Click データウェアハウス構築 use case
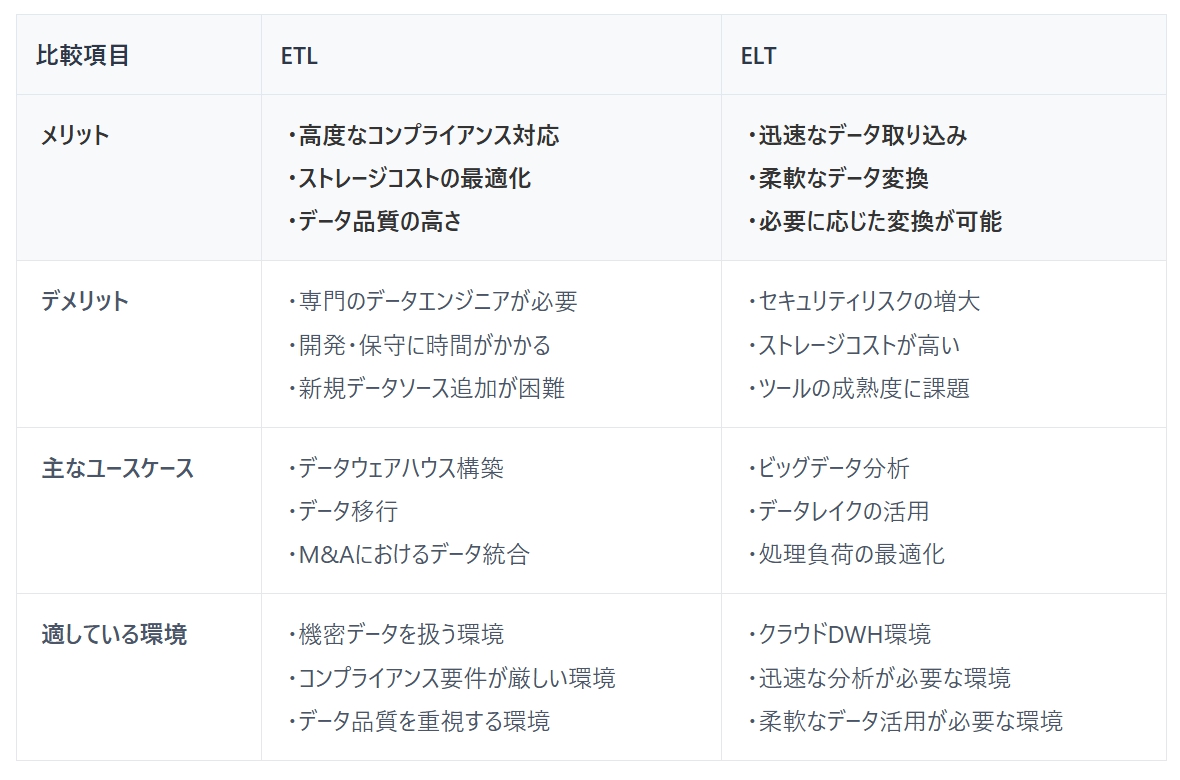 tap(400, 468)
